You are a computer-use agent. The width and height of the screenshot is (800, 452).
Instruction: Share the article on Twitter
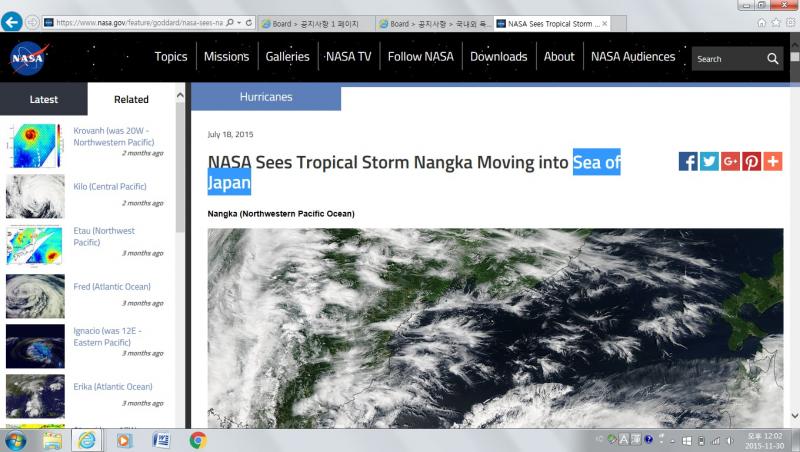click(709, 162)
